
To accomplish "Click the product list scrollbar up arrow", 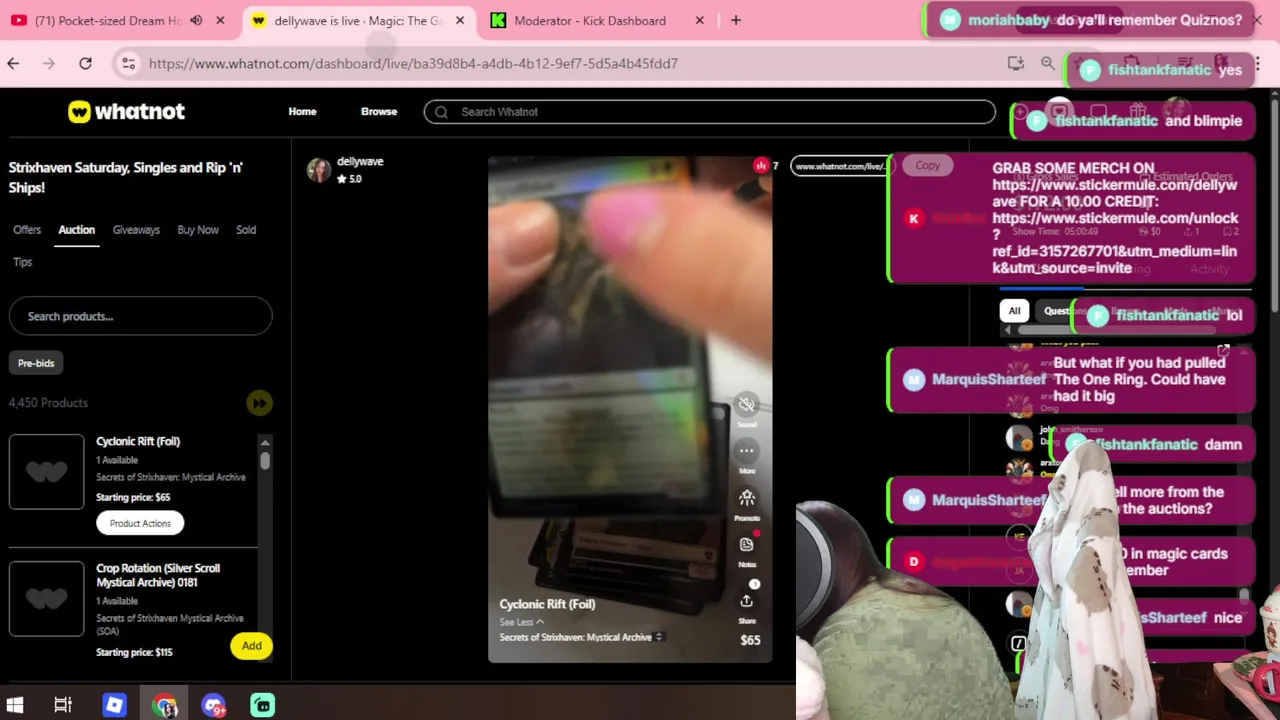I will tap(265, 442).
